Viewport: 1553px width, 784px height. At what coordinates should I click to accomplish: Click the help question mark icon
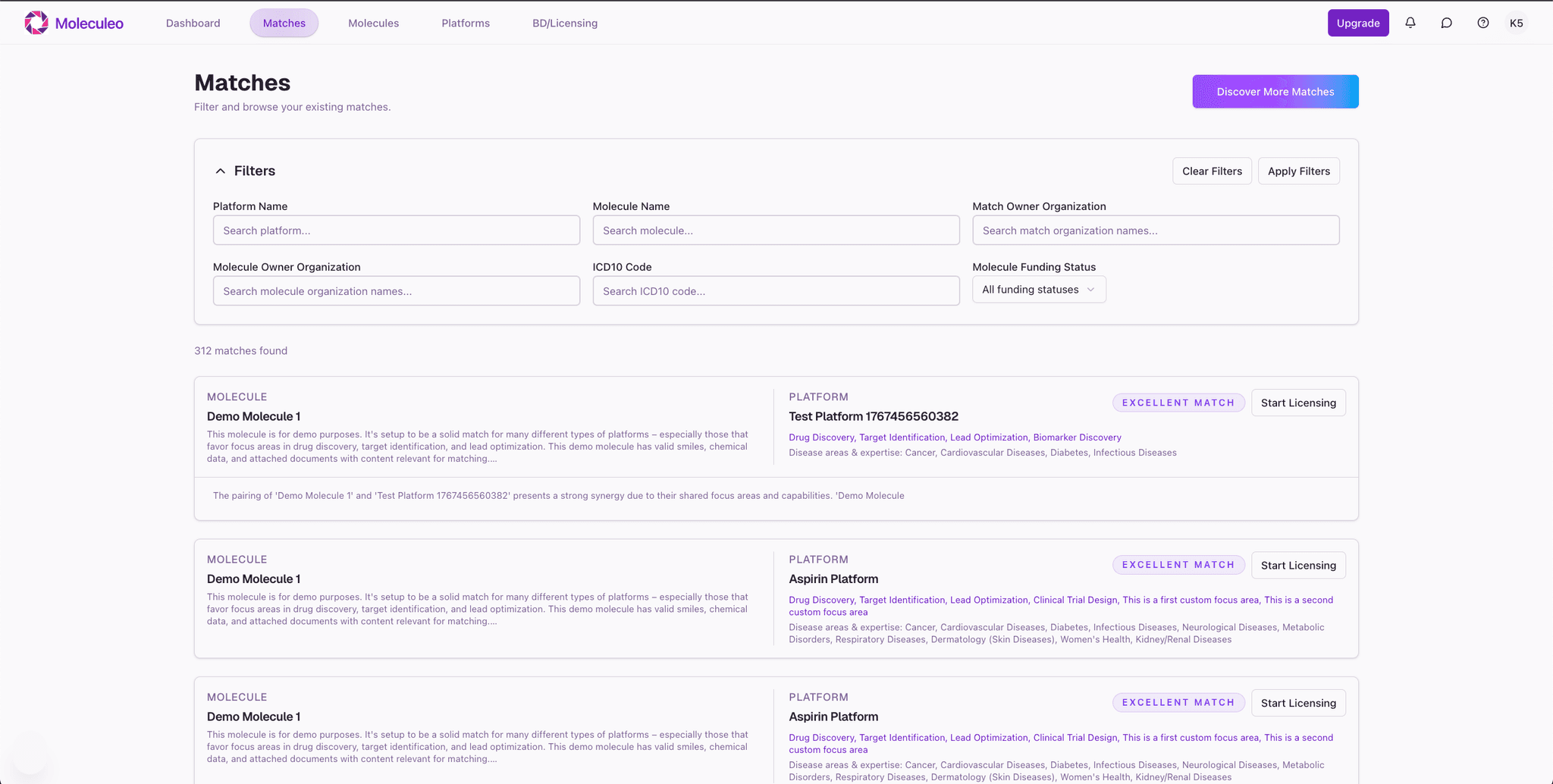pos(1482,23)
